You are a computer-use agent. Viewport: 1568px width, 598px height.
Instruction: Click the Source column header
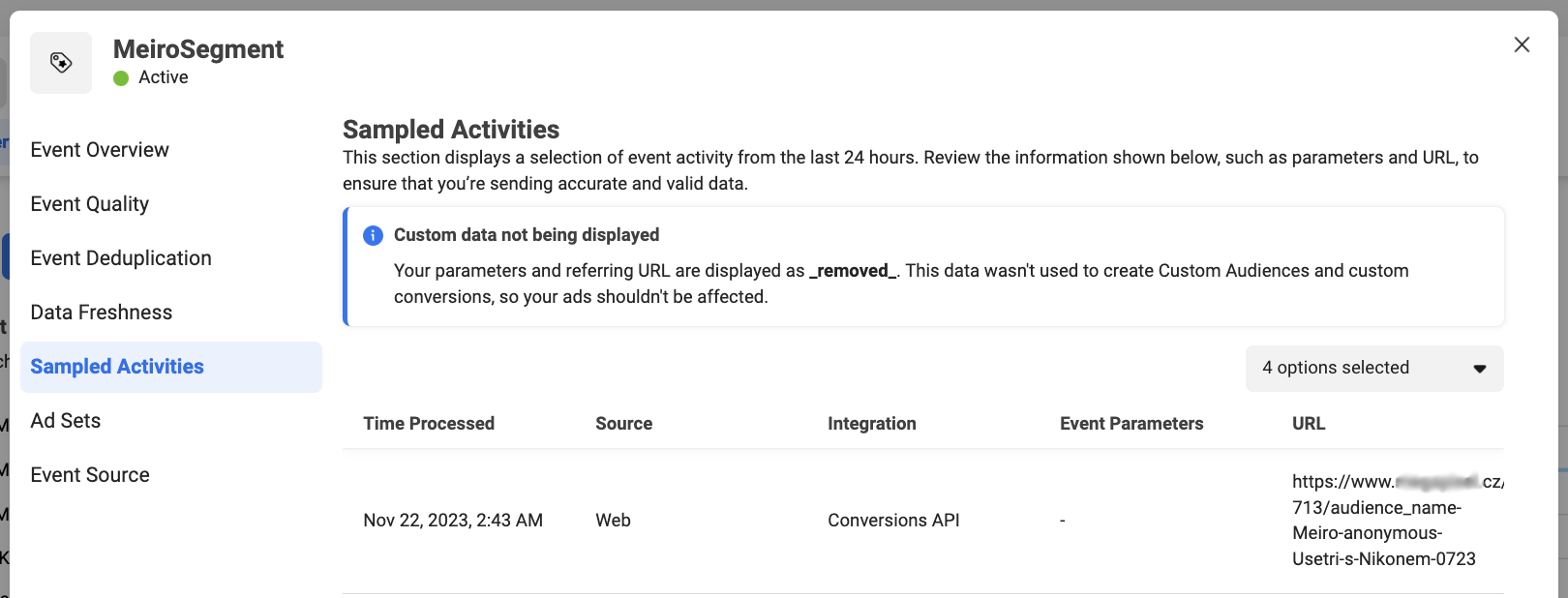(624, 424)
